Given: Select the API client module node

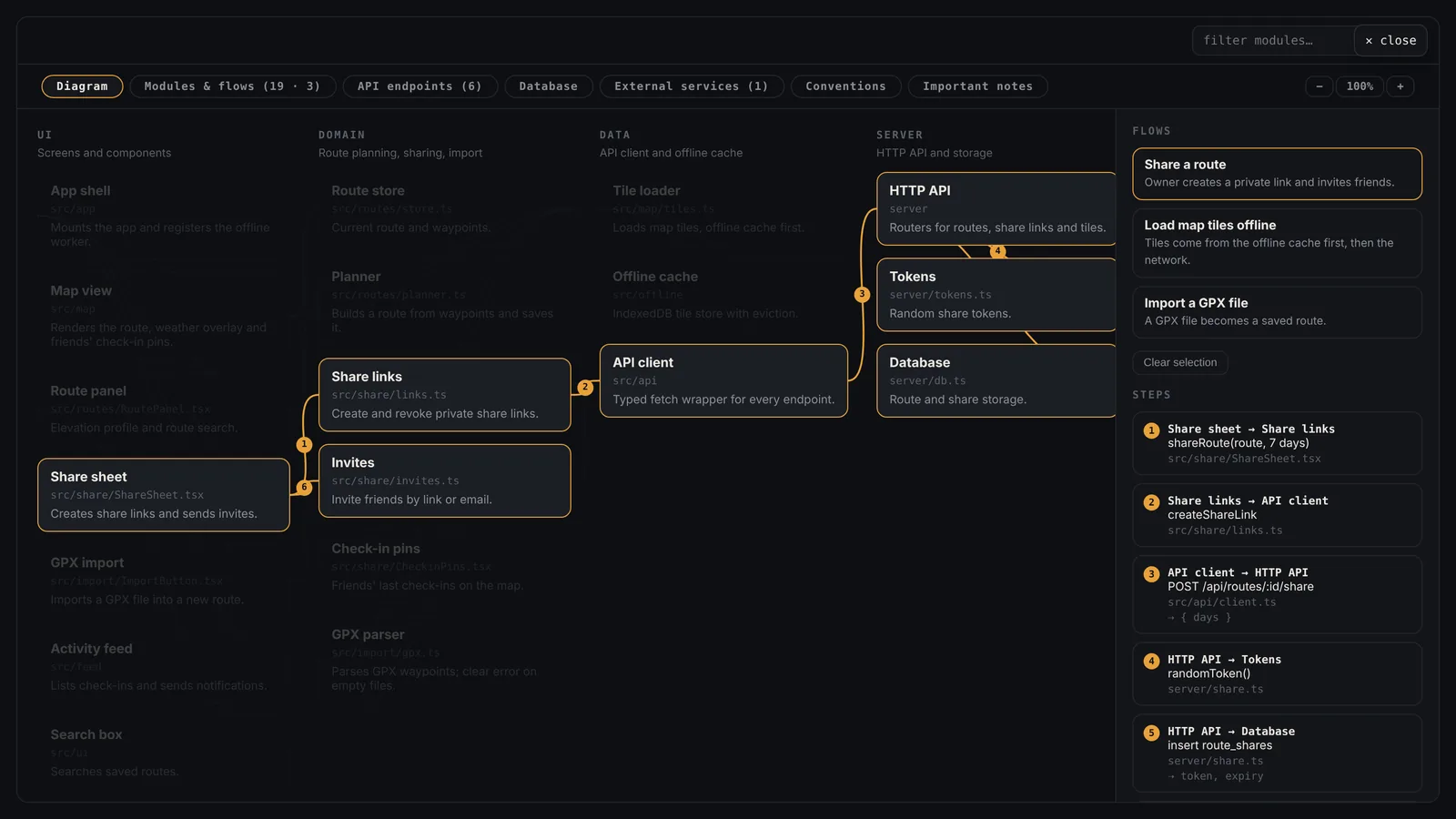Looking at the screenshot, I should 723,380.
